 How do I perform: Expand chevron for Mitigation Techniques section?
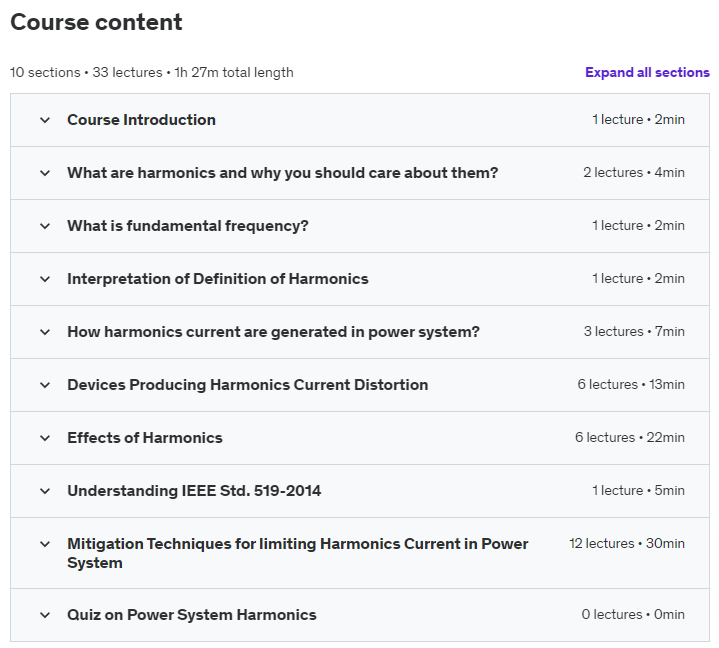click(x=45, y=544)
